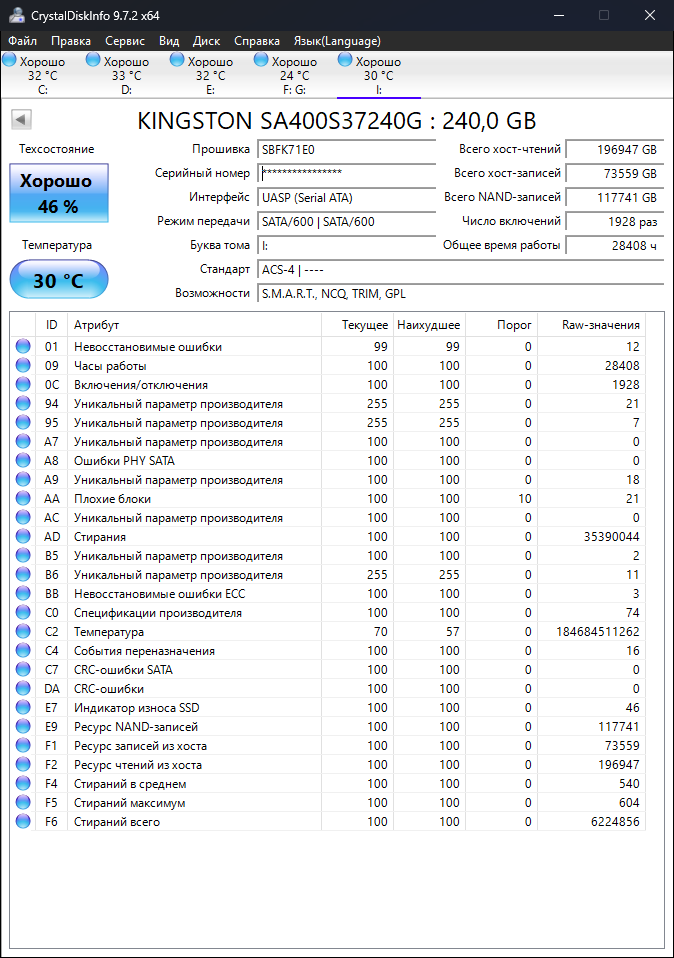Click status icon of Плохие блоки row
This screenshot has height=958, width=674.
pos(23,499)
